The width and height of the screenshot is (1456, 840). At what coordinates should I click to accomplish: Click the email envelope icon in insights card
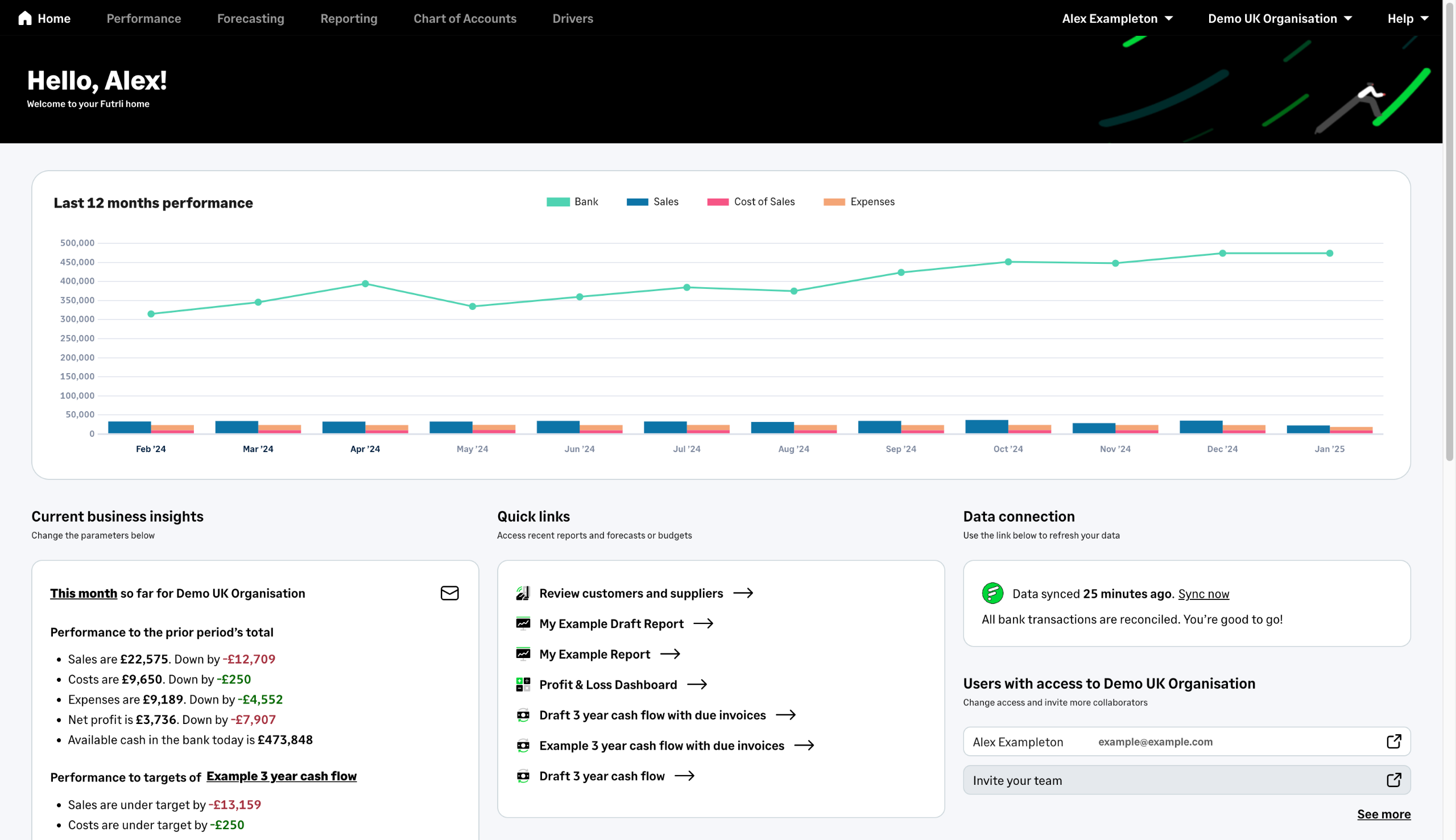449,593
